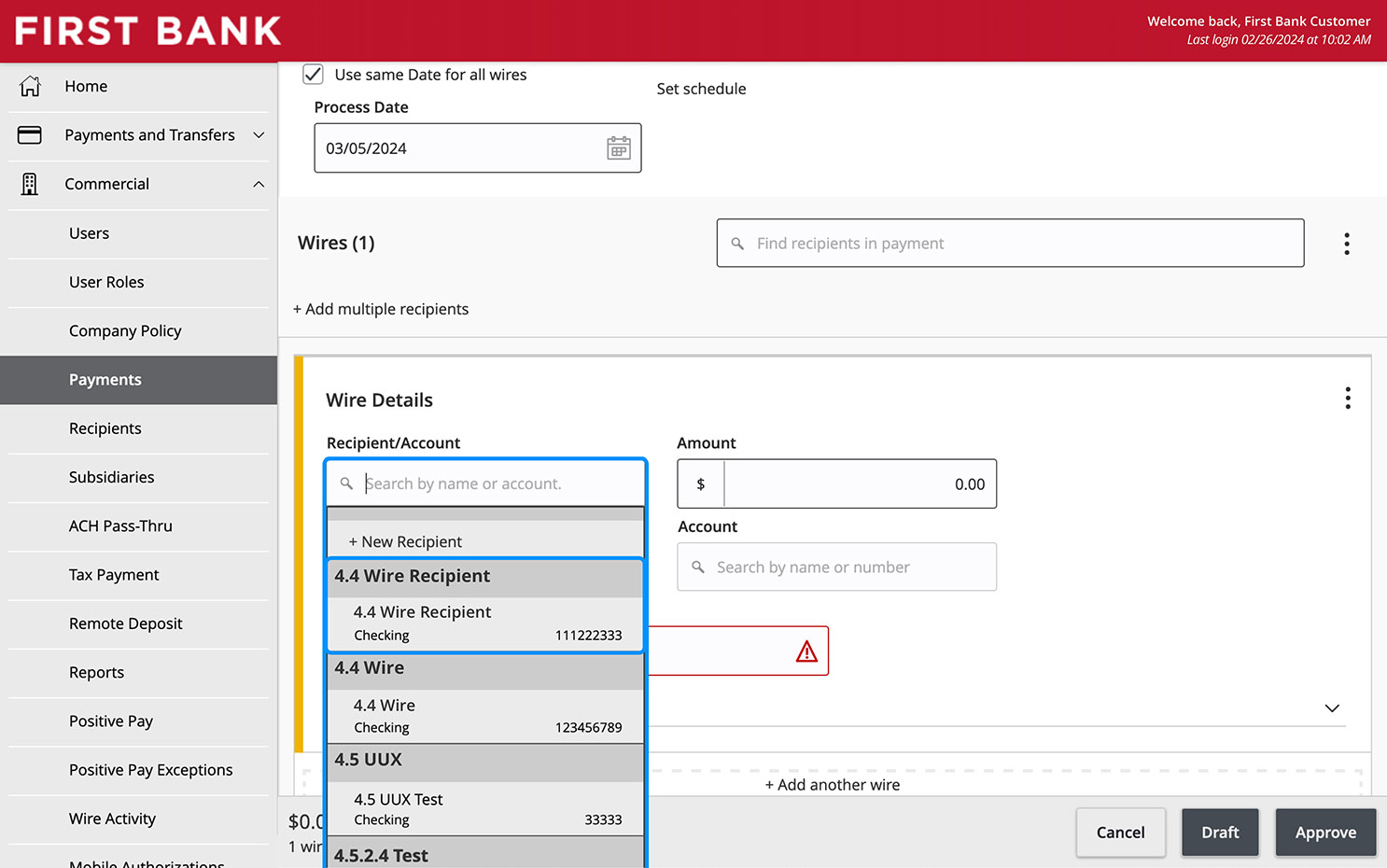1387x868 pixels.
Task: Open the Process Date calendar icon
Action: click(619, 147)
